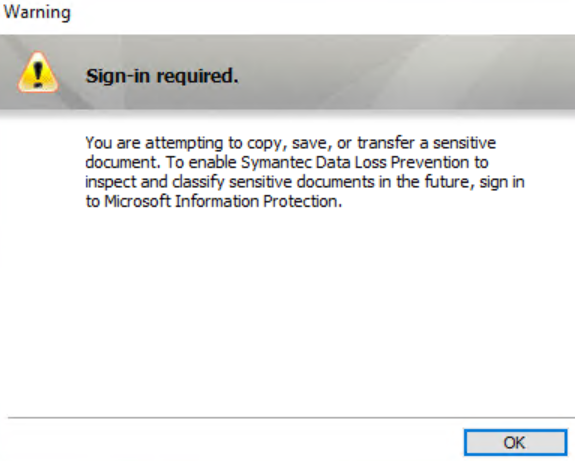
Task: Click the empty white area below the message
Action: pyautogui.click(x=293, y=312)
